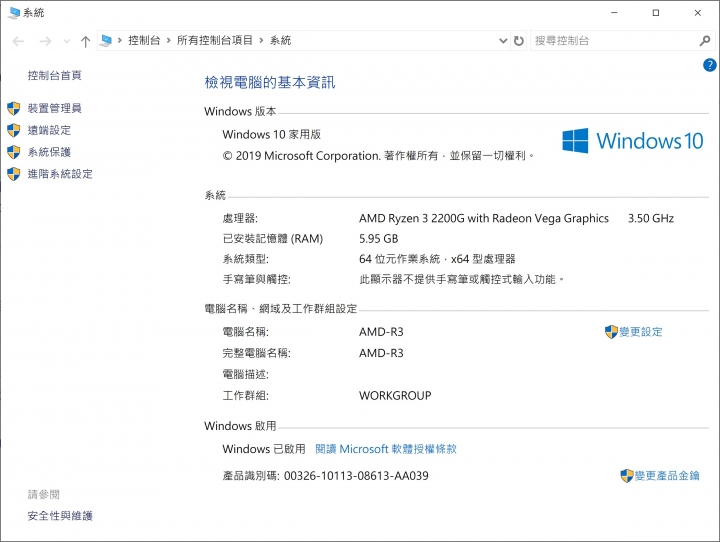This screenshot has height=542, width=720.
Task: Click shield icon next to 變更設定
Action: (x=611, y=332)
